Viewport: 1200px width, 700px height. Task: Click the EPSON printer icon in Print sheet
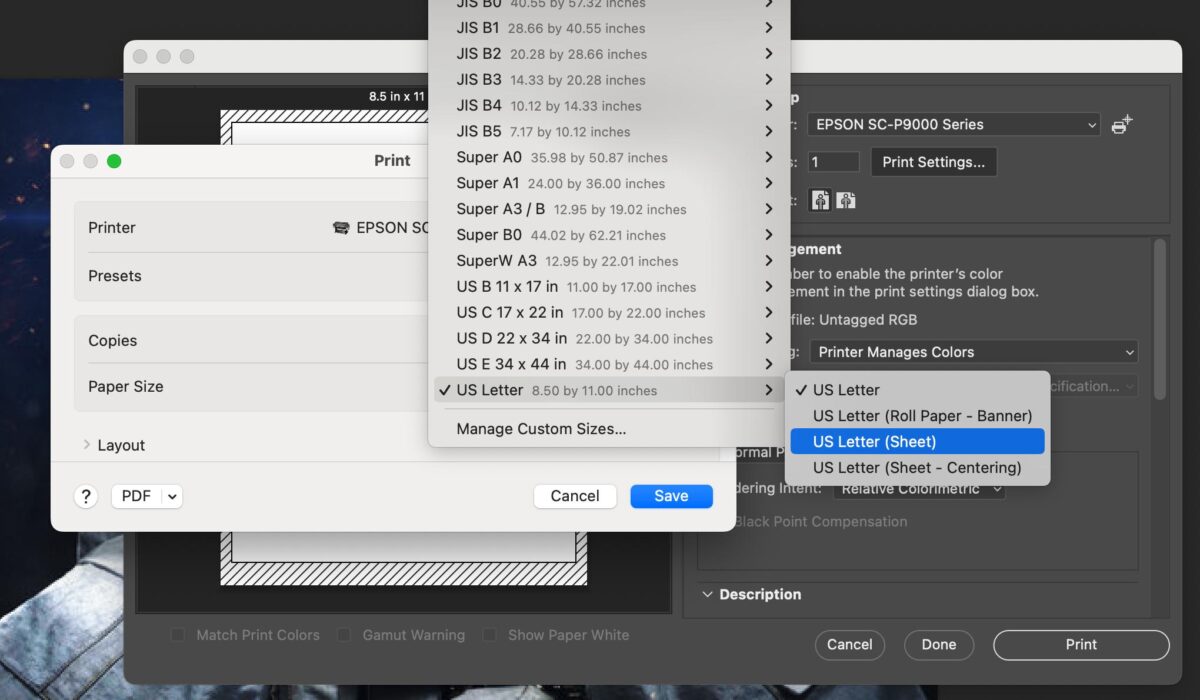pyautogui.click(x=341, y=228)
